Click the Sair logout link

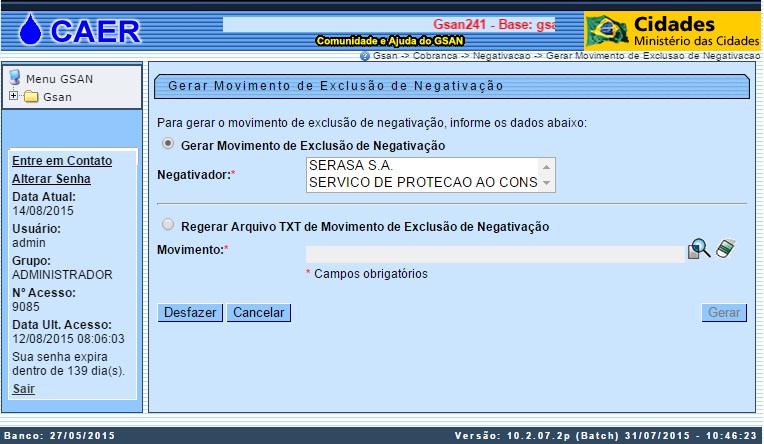[23, 389]
